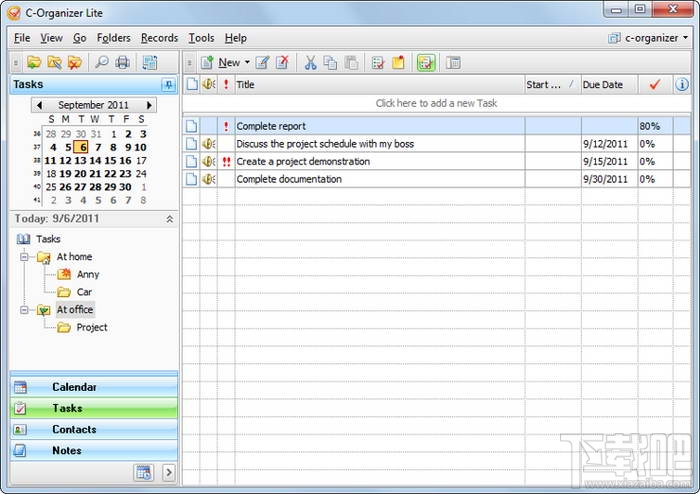The image size is (700, 494).
Task: Click the yellow sticky note icon
Action: [x=398, y=63]
